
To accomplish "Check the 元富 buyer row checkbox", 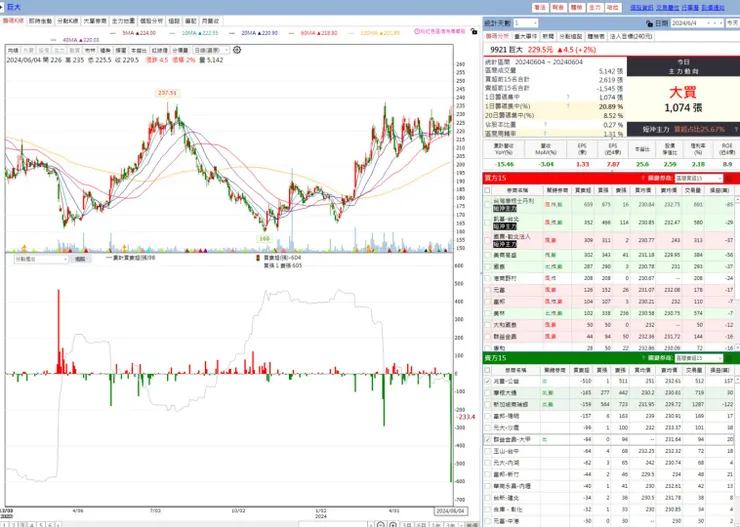I will point(487,290).
